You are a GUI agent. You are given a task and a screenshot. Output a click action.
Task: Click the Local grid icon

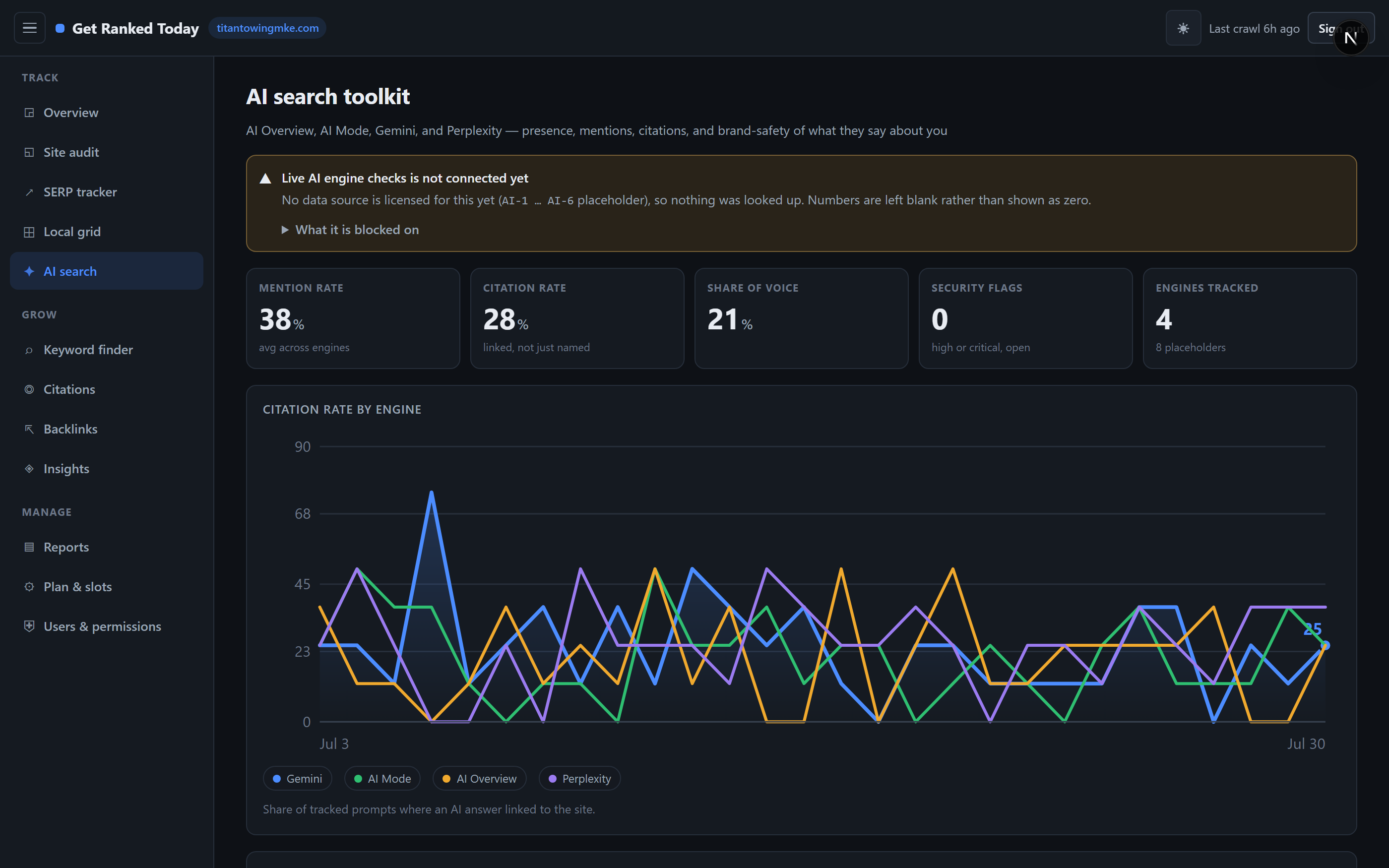tap(29, 232)
